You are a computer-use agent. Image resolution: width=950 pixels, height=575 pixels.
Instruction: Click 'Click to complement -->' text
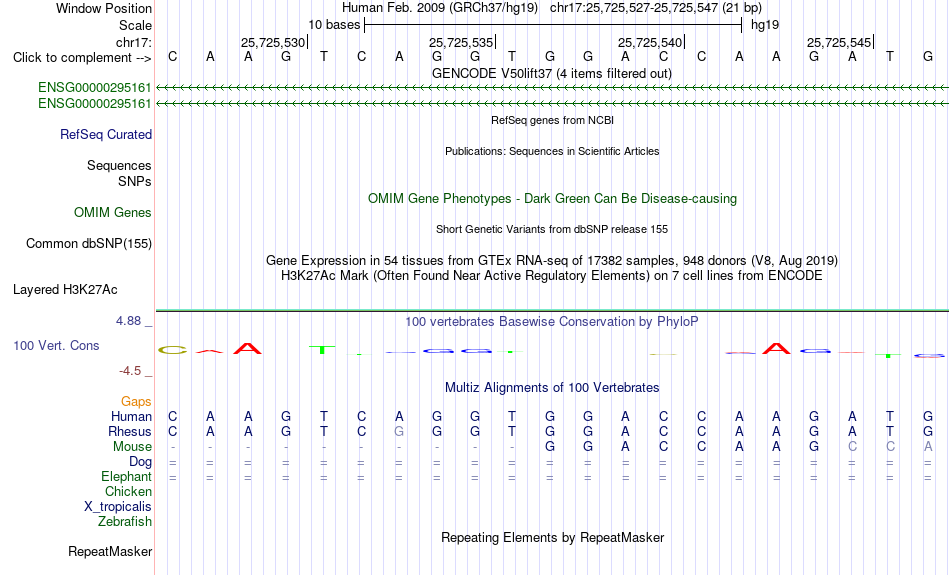pos(82,58)
